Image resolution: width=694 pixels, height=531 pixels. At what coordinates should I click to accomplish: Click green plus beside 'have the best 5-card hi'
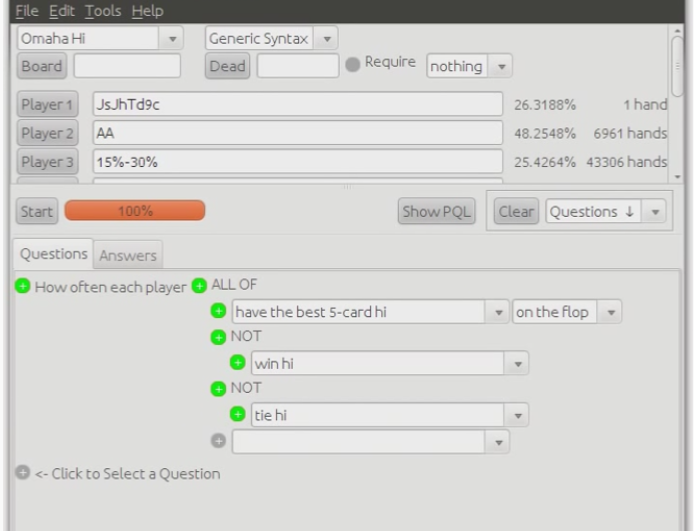point(218,311)
